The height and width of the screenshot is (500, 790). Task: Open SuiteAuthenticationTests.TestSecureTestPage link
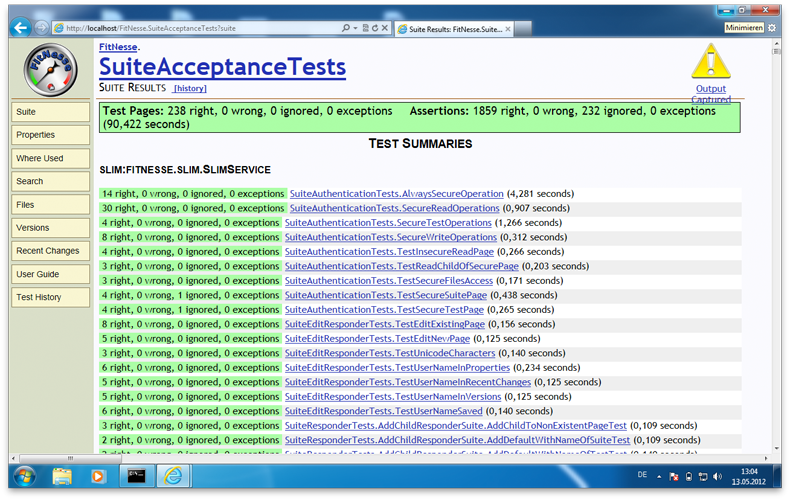(x=384, y=310)
